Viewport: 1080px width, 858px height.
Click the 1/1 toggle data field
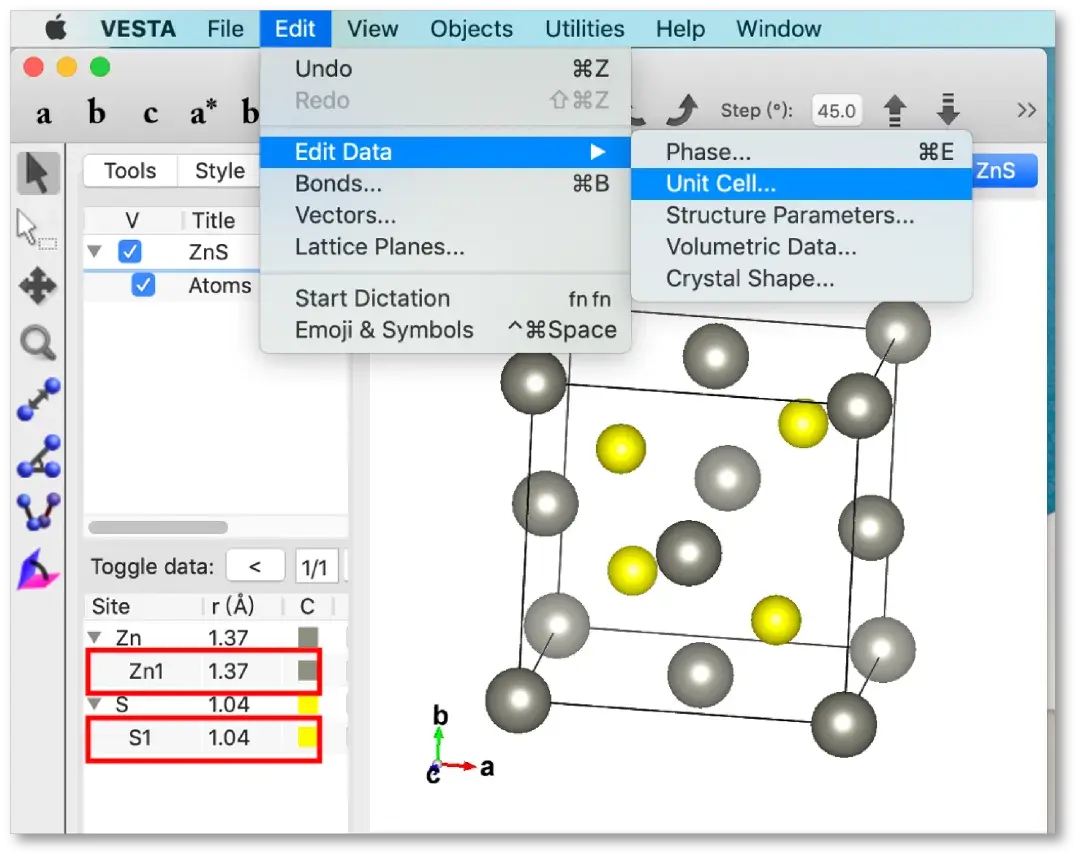pyautogui.click(x=316, y=567)
